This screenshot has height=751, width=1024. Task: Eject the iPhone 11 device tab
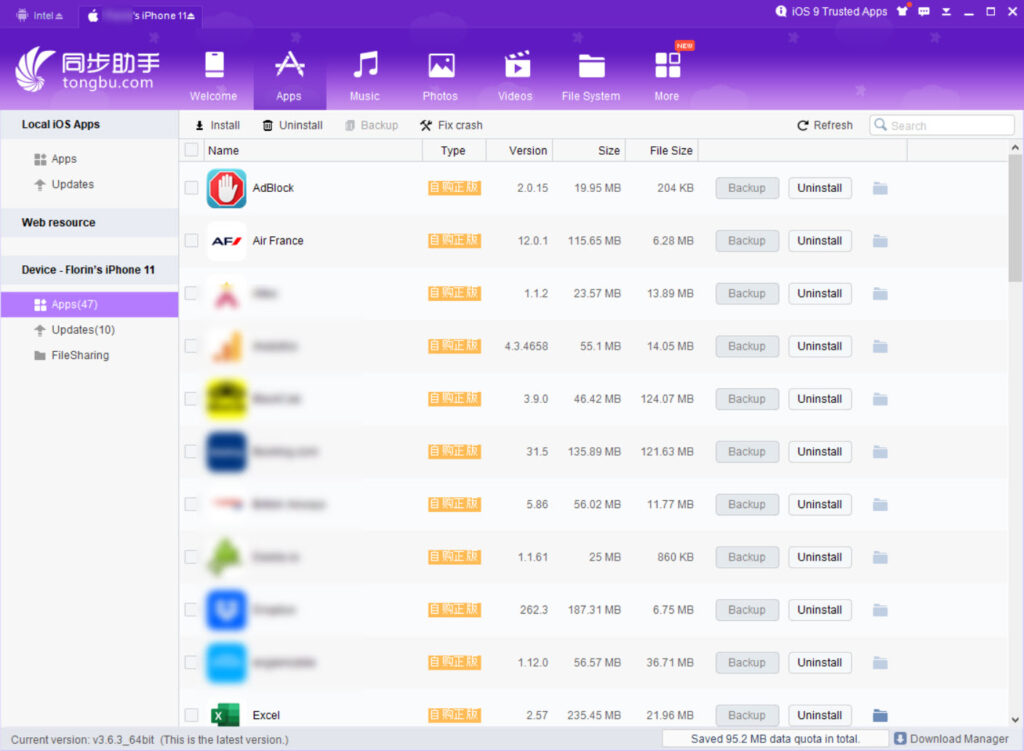click(x=191, y=16)
